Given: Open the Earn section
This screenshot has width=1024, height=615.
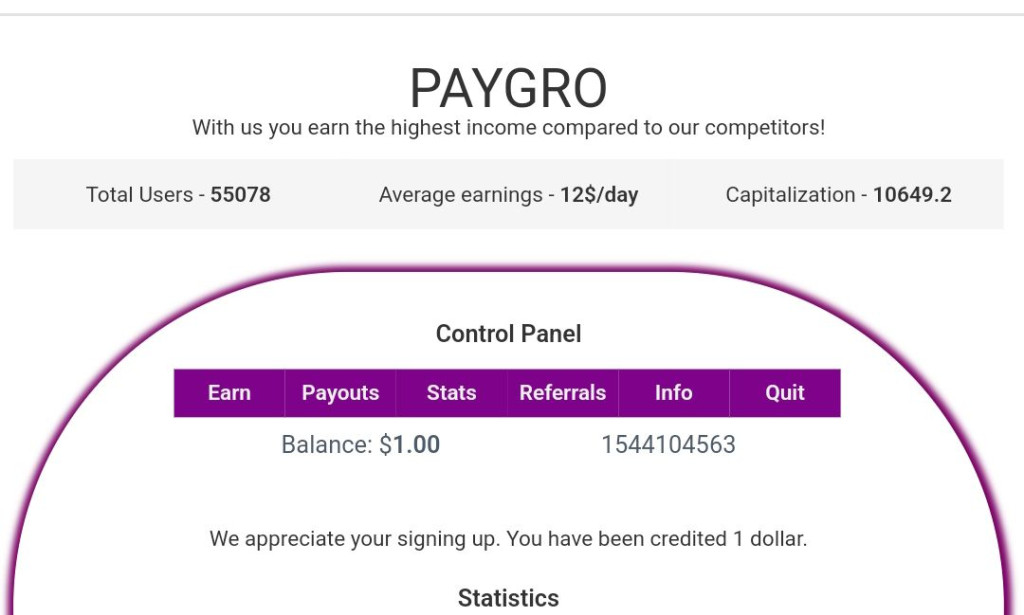Looking at the screenshot, I should point(228,393).
